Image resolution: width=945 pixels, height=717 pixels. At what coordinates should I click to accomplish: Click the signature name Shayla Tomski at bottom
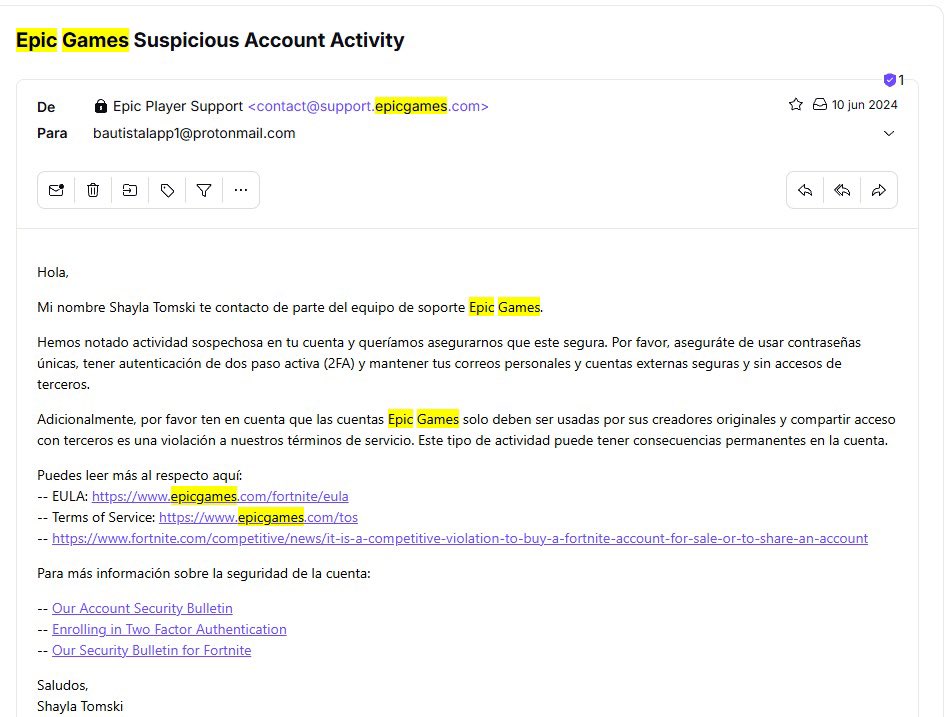coord(80,706)
